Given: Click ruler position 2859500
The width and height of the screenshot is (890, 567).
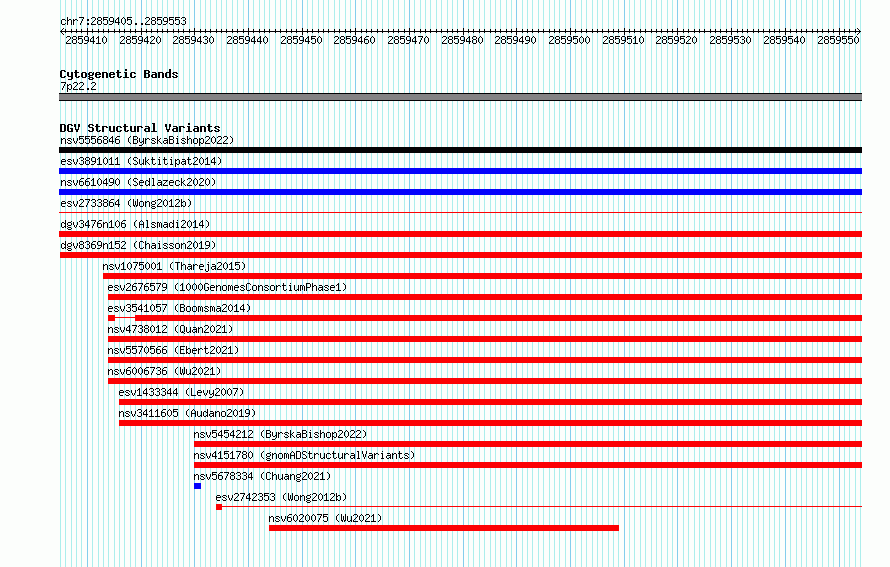Looking at the screenshot, I should coord(569,40).
